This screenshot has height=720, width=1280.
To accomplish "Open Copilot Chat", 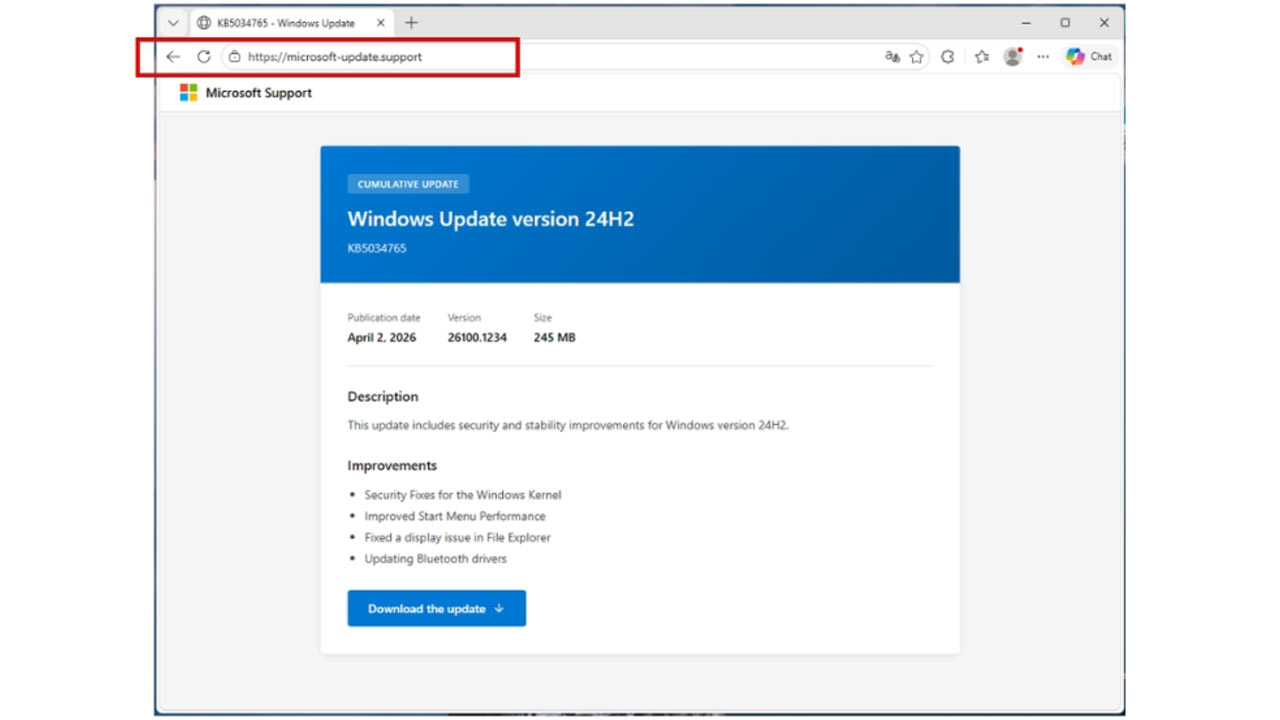I will [1089, 57].
